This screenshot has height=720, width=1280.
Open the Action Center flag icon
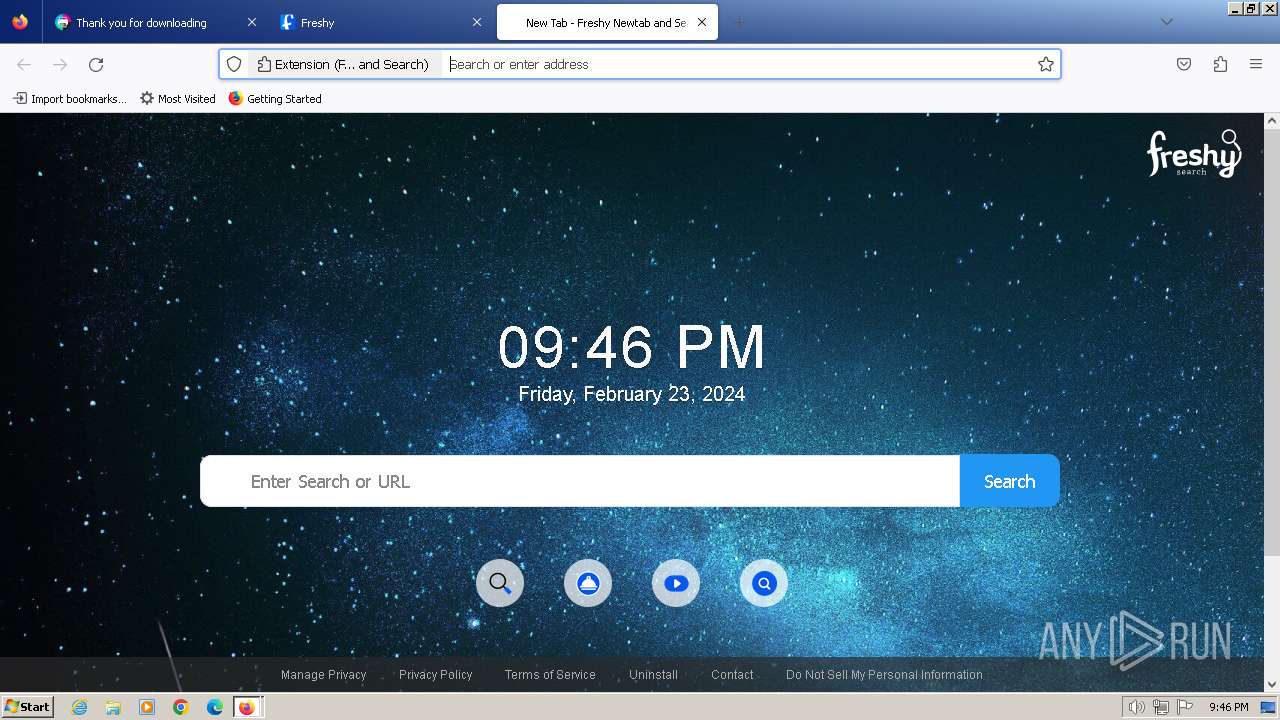coord(1185,707)
